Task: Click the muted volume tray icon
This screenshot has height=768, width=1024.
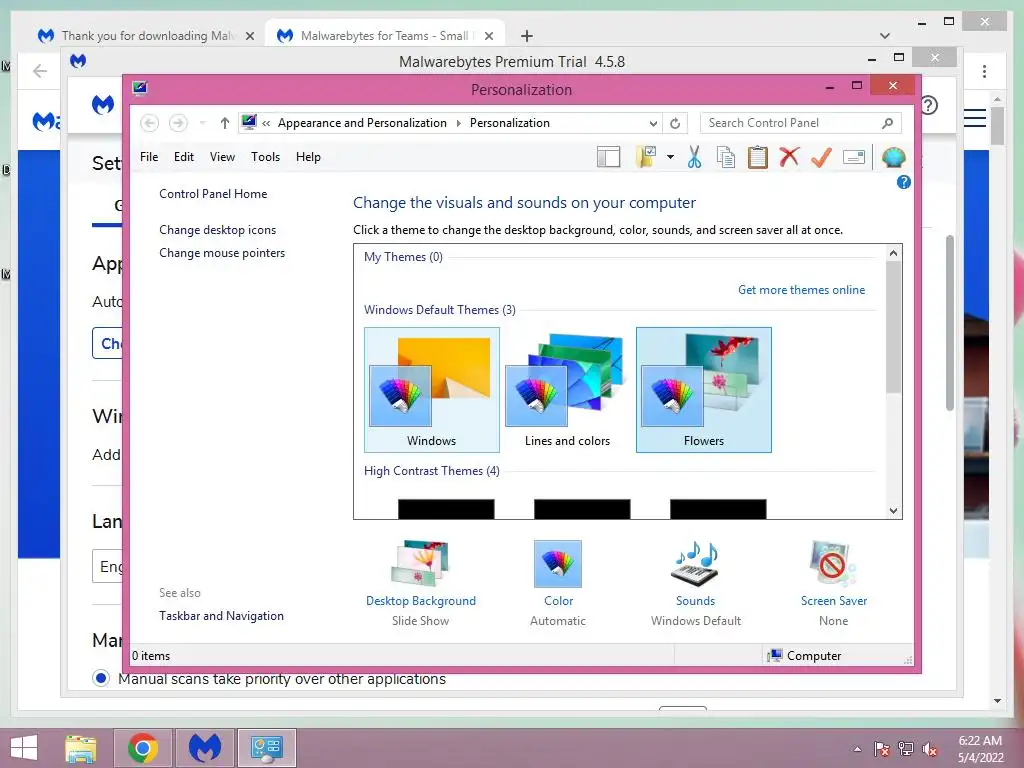Action: [x=930, y=749]
